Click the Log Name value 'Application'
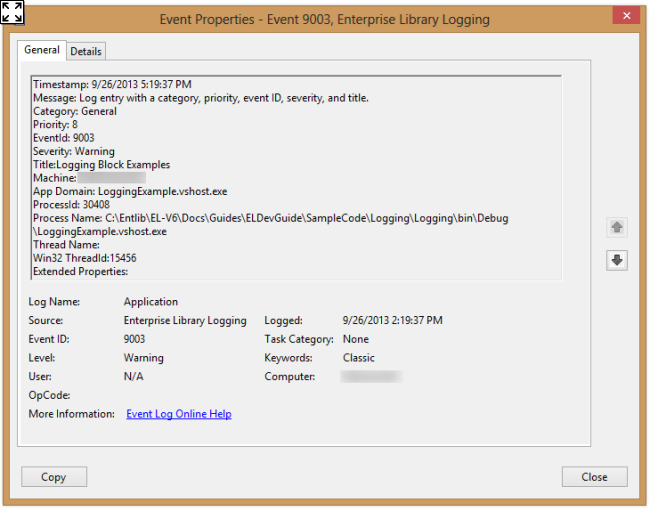Screen dimensions: 650x511 coord(151,302)
